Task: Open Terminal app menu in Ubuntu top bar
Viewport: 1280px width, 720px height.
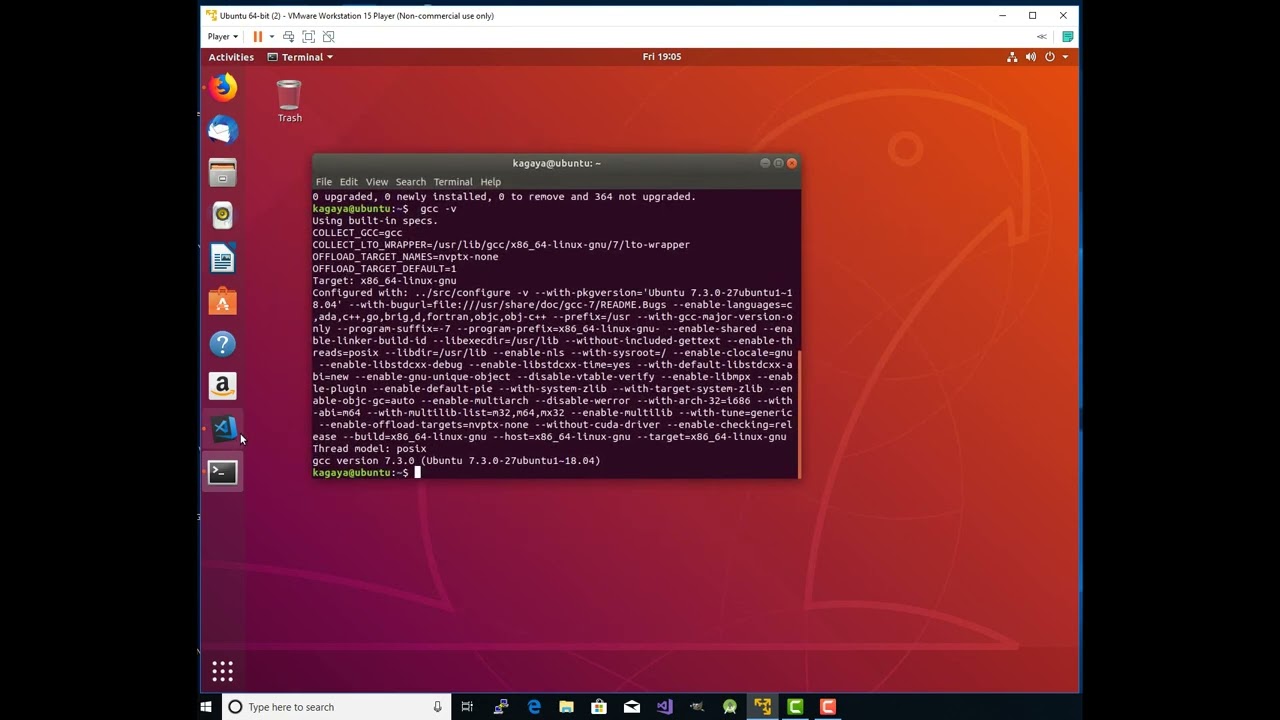Action: coord(300,57)
